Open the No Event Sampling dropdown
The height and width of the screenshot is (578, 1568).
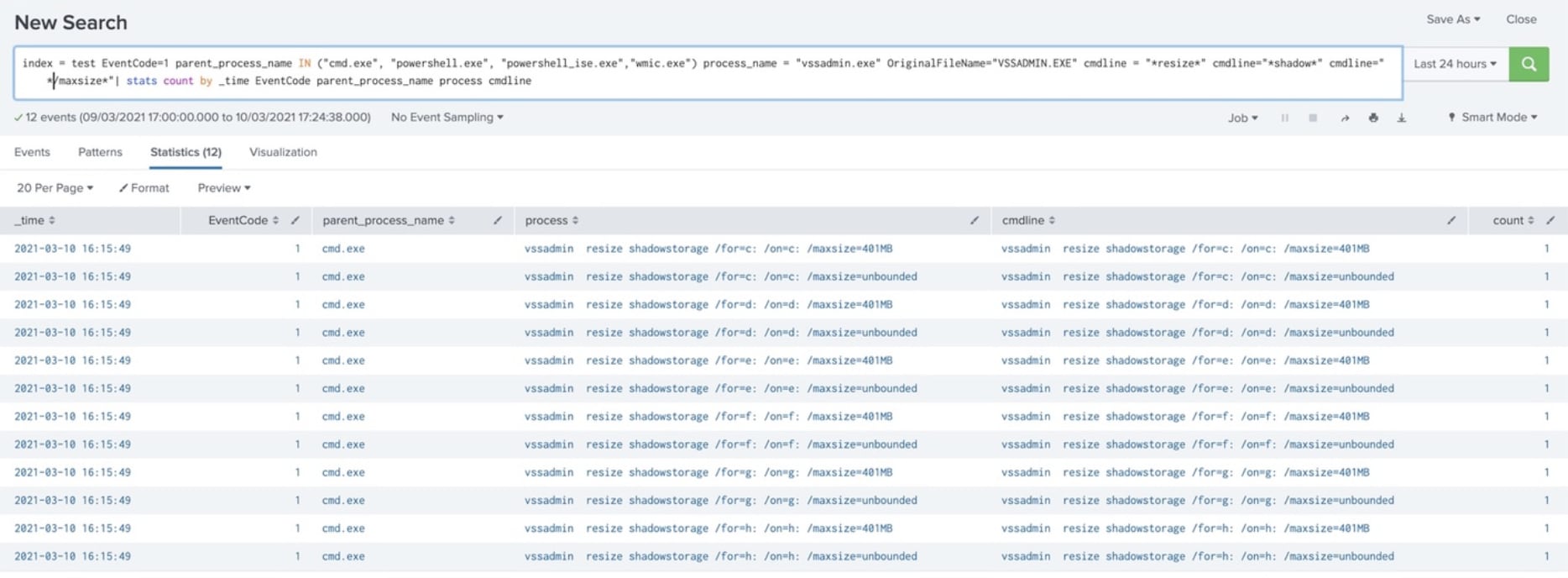click(x=447, y=118)
